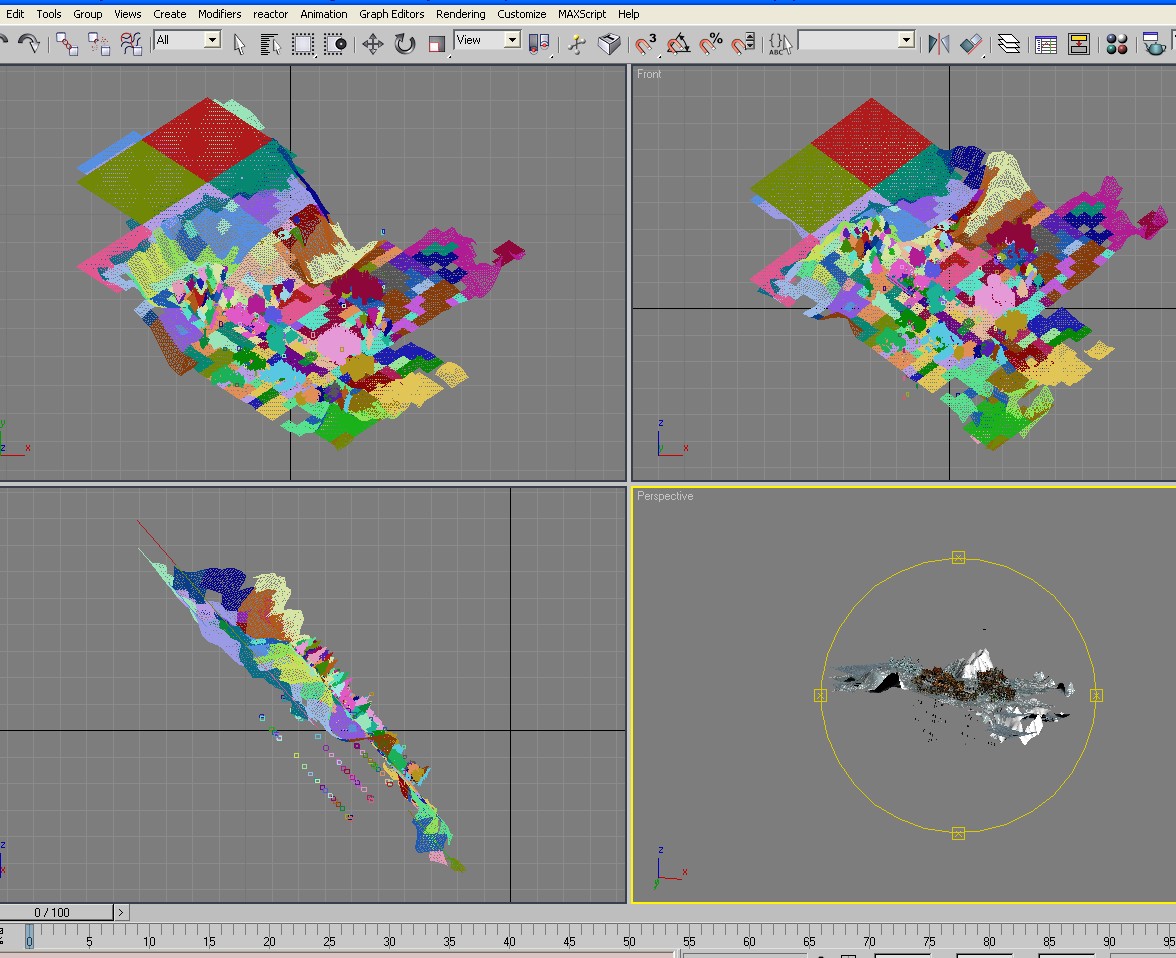Activate the Select Object arrow tool
Viewport: 1176px width, 958px height.
(240, 43)
